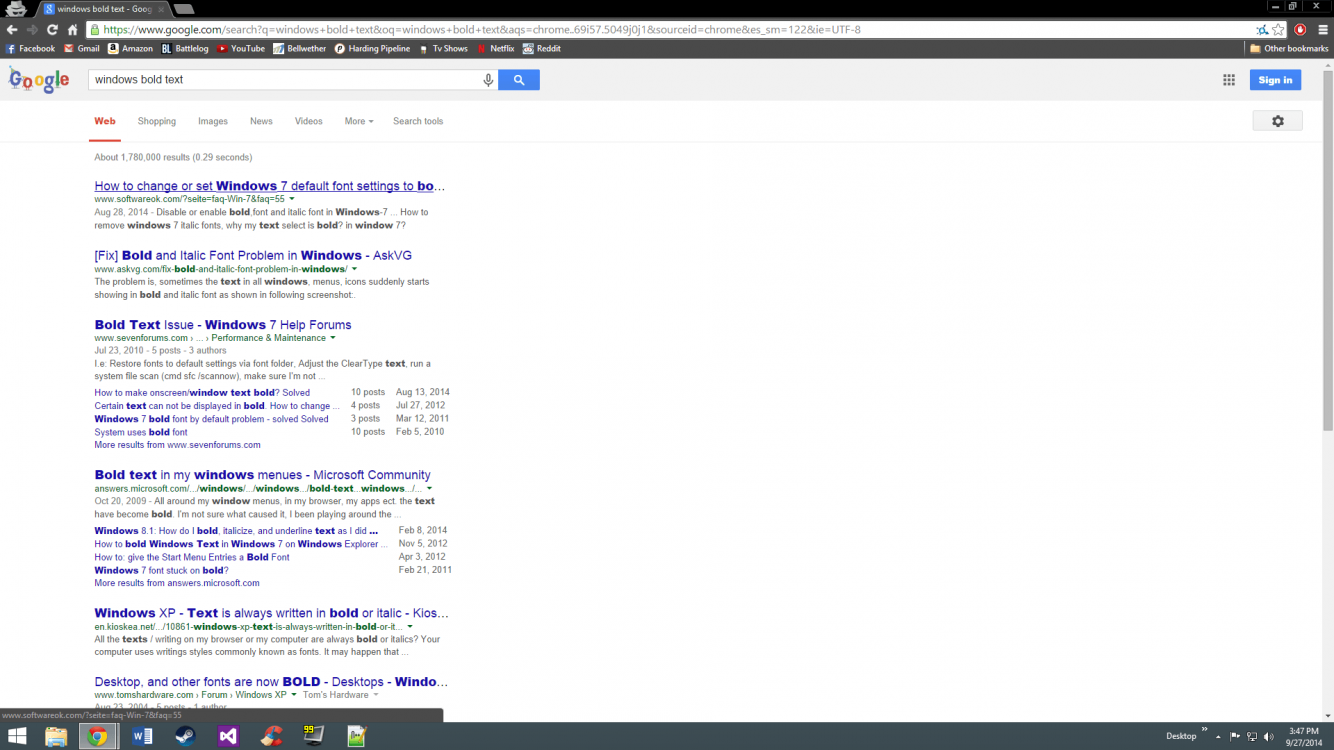Expand options arrow beside answers.microsoft.com URL
The image size is (1334, 750).
[x=429, y=489]
